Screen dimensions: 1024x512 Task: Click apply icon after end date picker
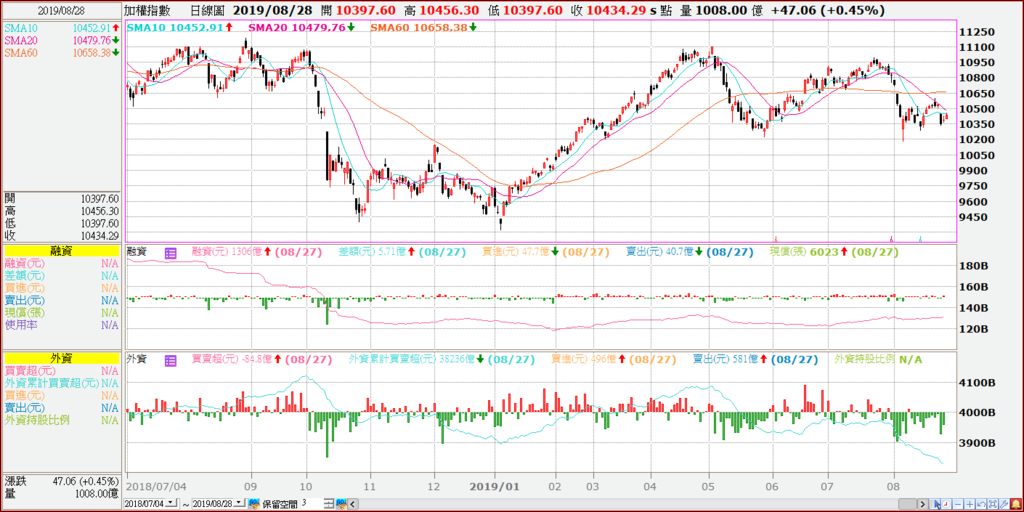[254, 504]
